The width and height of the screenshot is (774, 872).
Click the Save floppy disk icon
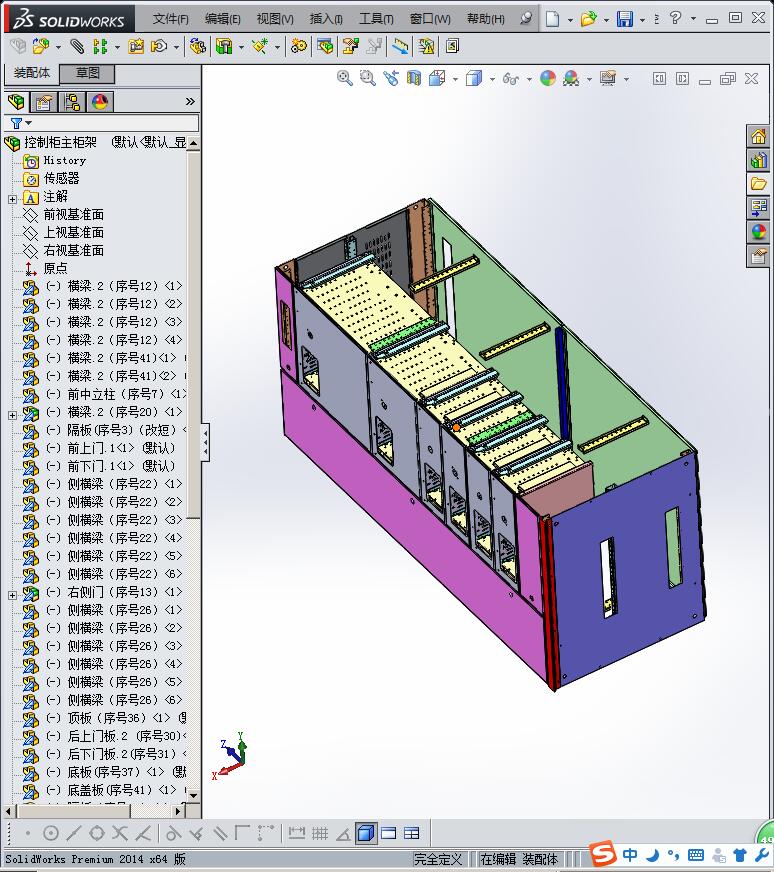click(625, 19)
